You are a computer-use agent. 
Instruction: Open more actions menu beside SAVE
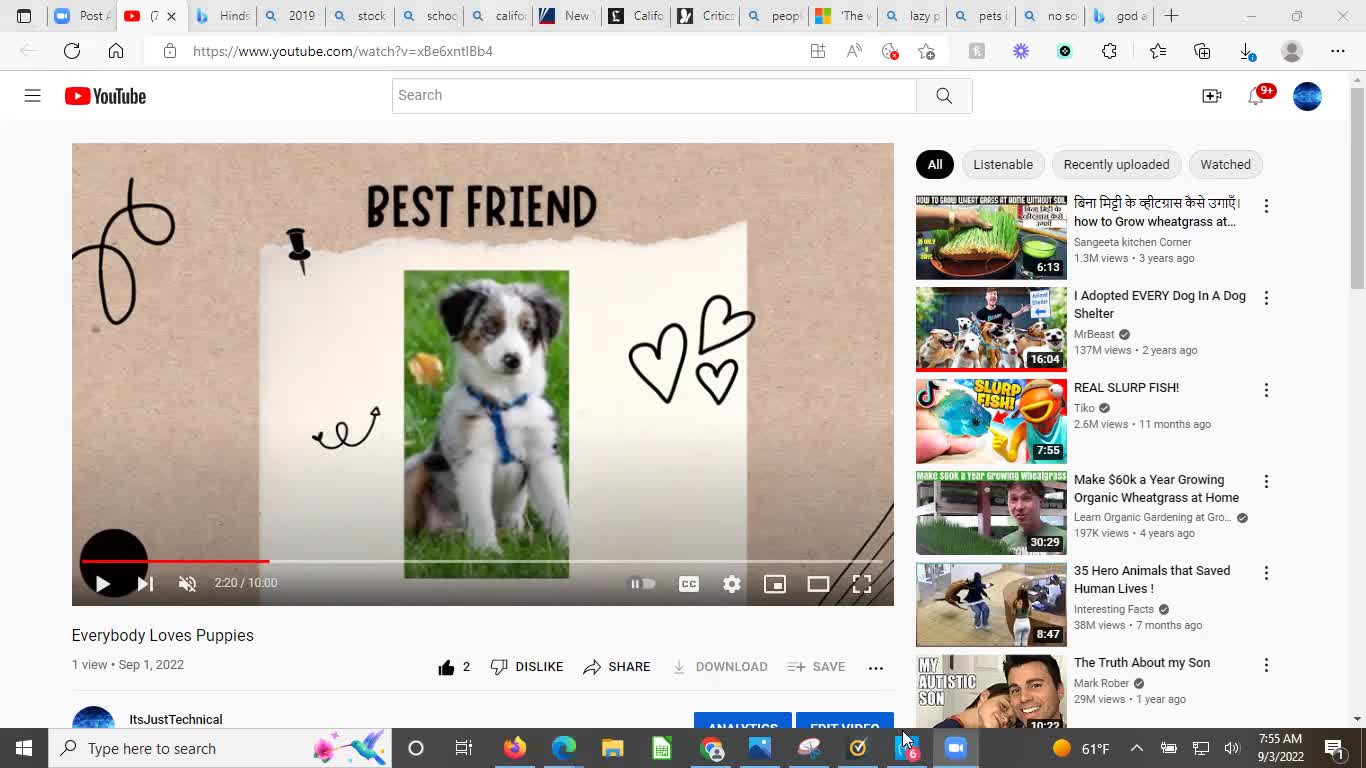(876, 668)
